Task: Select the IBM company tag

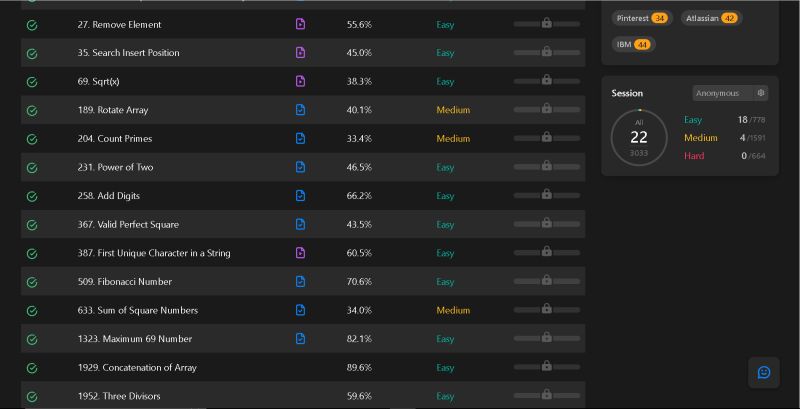Action: pos(633,44)
